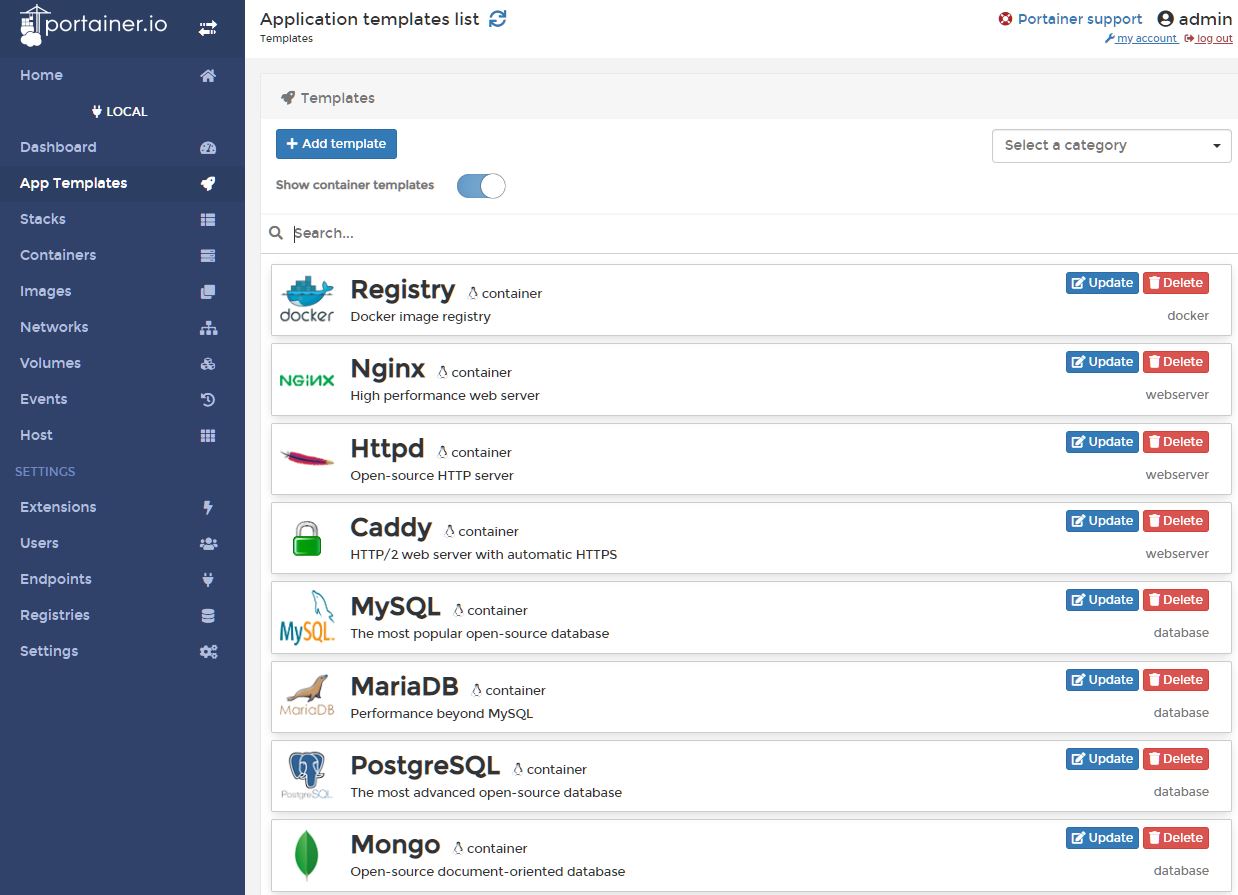
Task: Open the Select a category dropdown
Action: [1111, 145]
